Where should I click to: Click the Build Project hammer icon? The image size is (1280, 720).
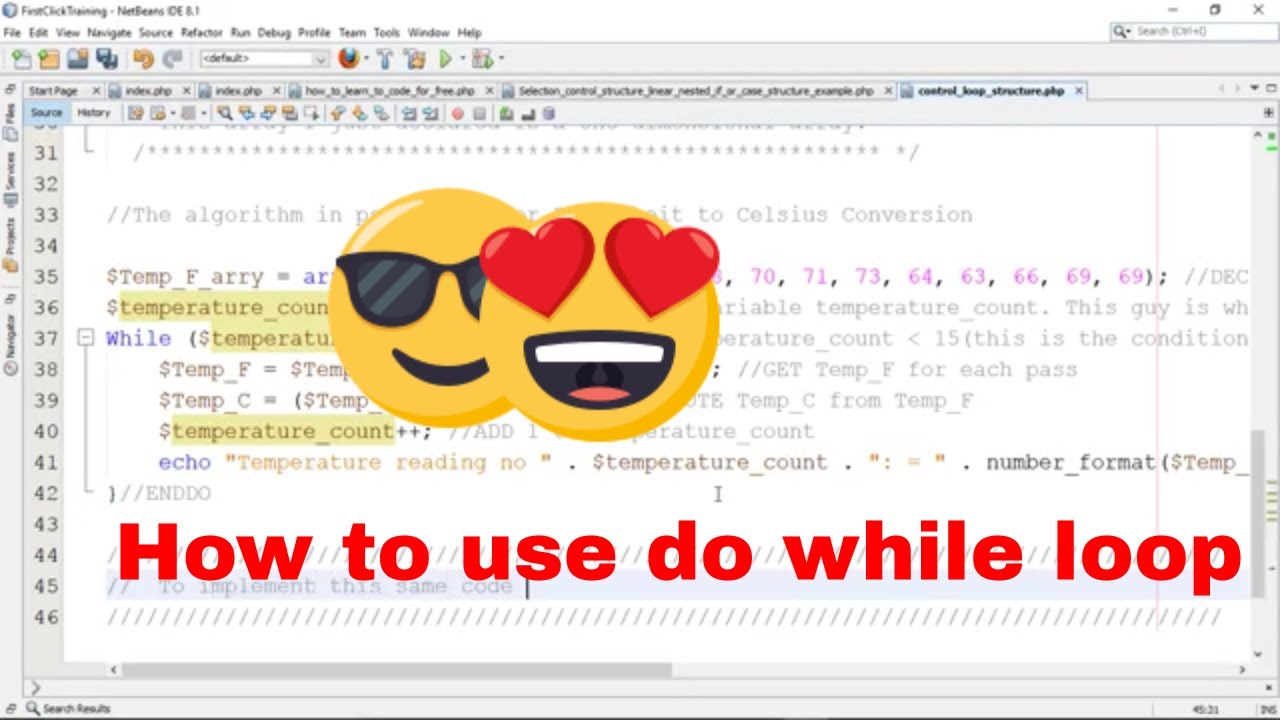point(384,59)
